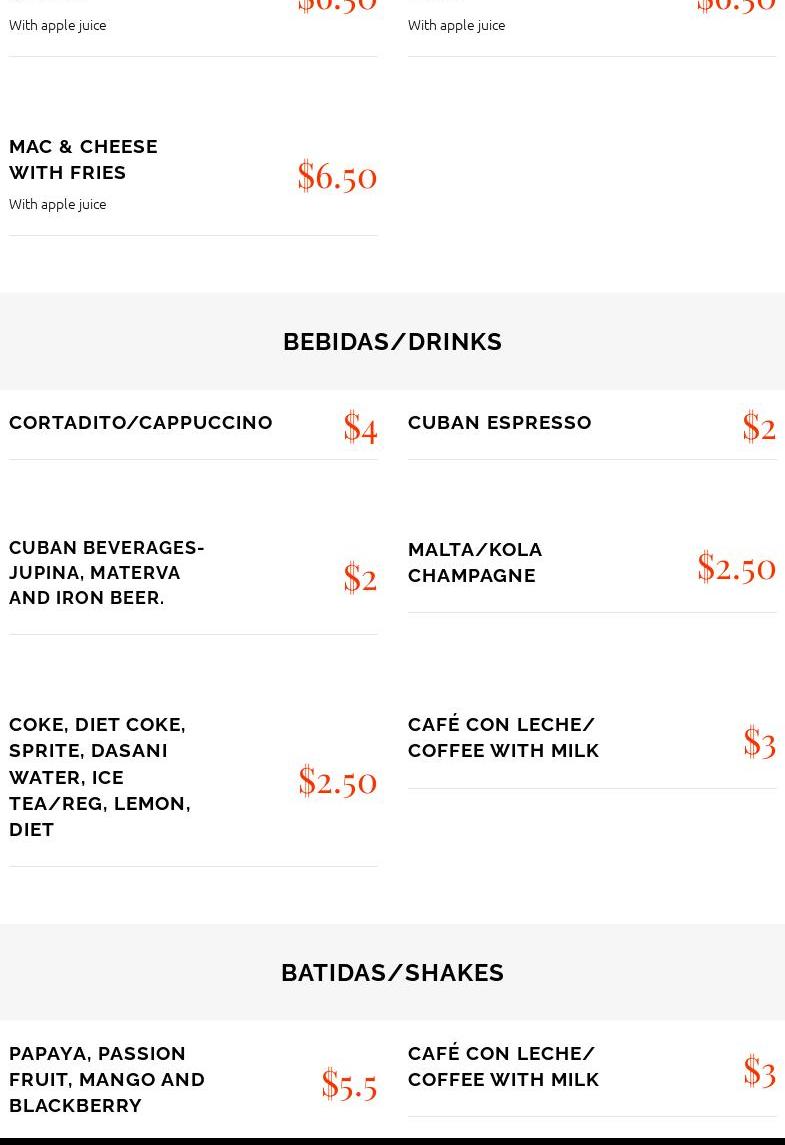Click the $3 price under Drinks

coord(759,742)
